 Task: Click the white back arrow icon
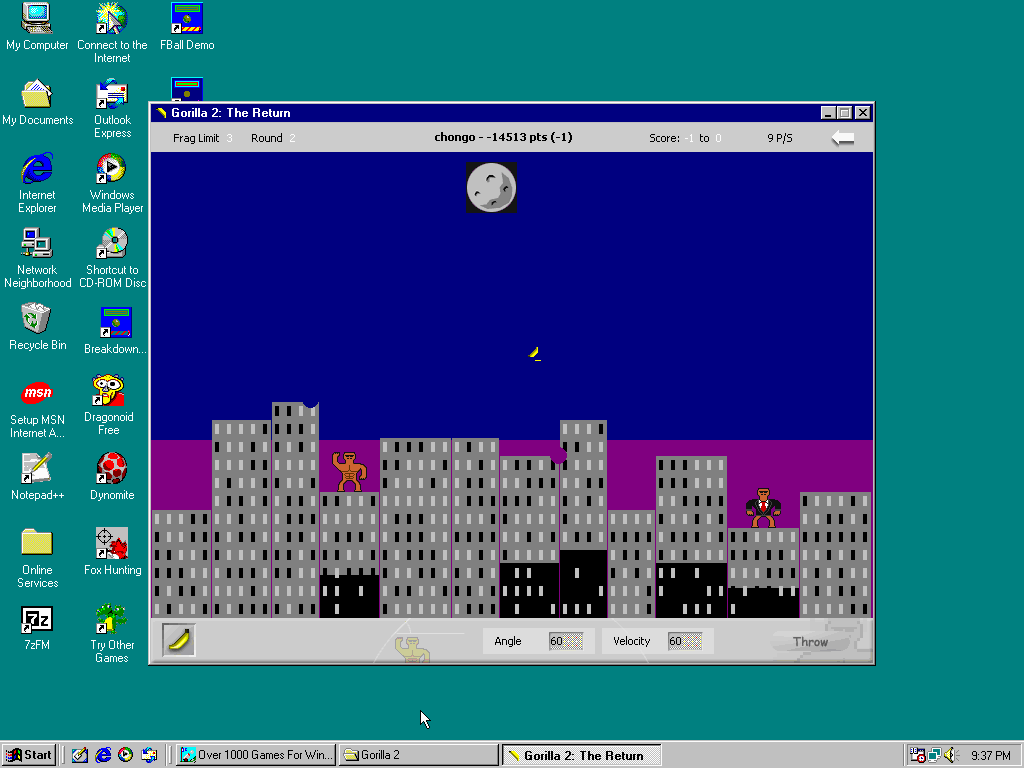pos(843,138)
